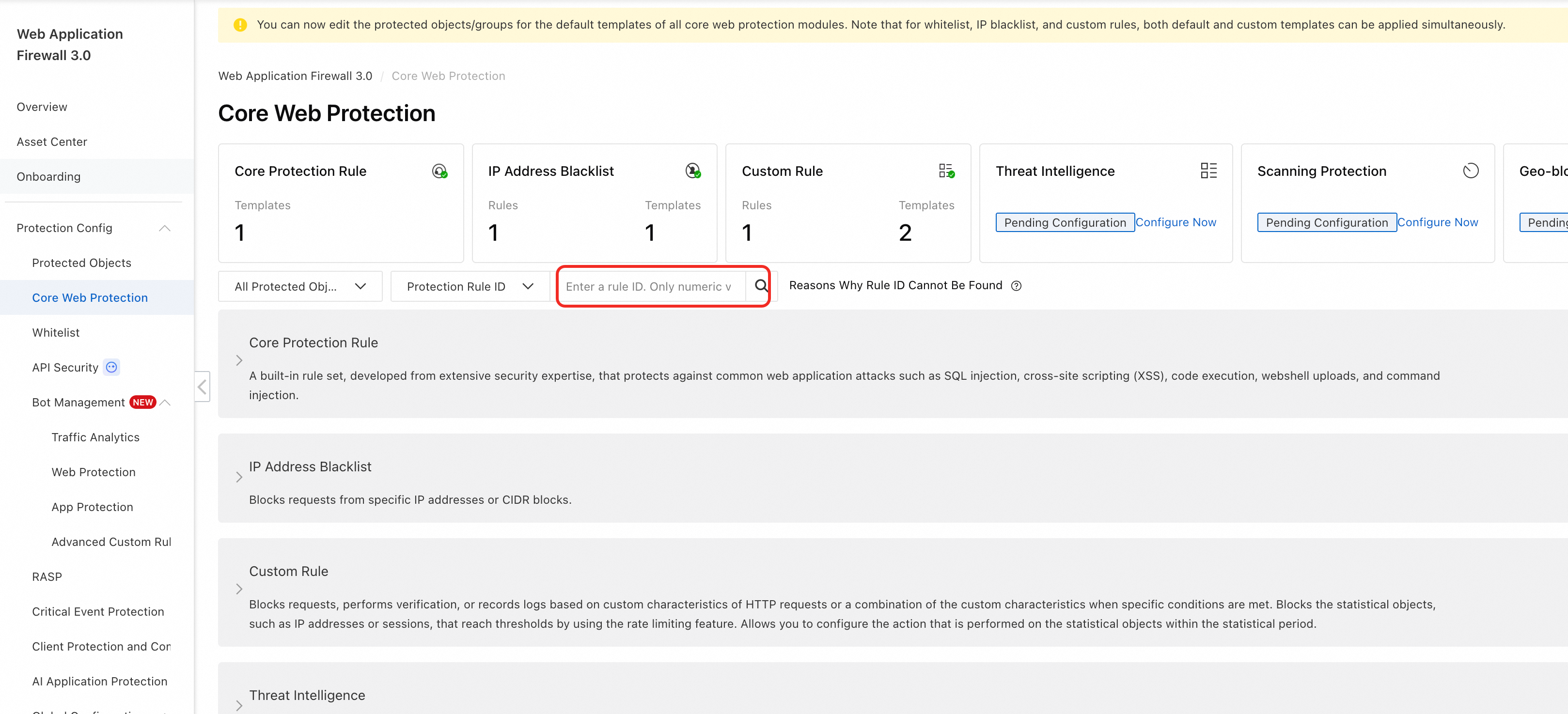Image resolution: width=1568 pixels, height=714 pixels.
Task: Collapse the Protection Config section
Action: tap(164, 228)
